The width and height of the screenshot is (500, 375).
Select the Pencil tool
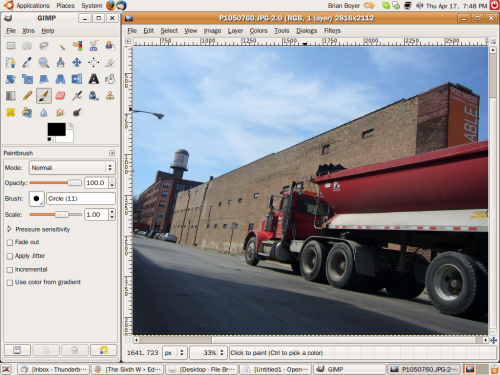27,96
